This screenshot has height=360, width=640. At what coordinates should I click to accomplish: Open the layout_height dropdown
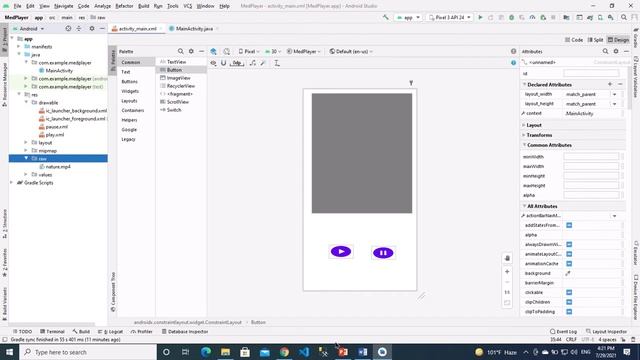[614, 104]
